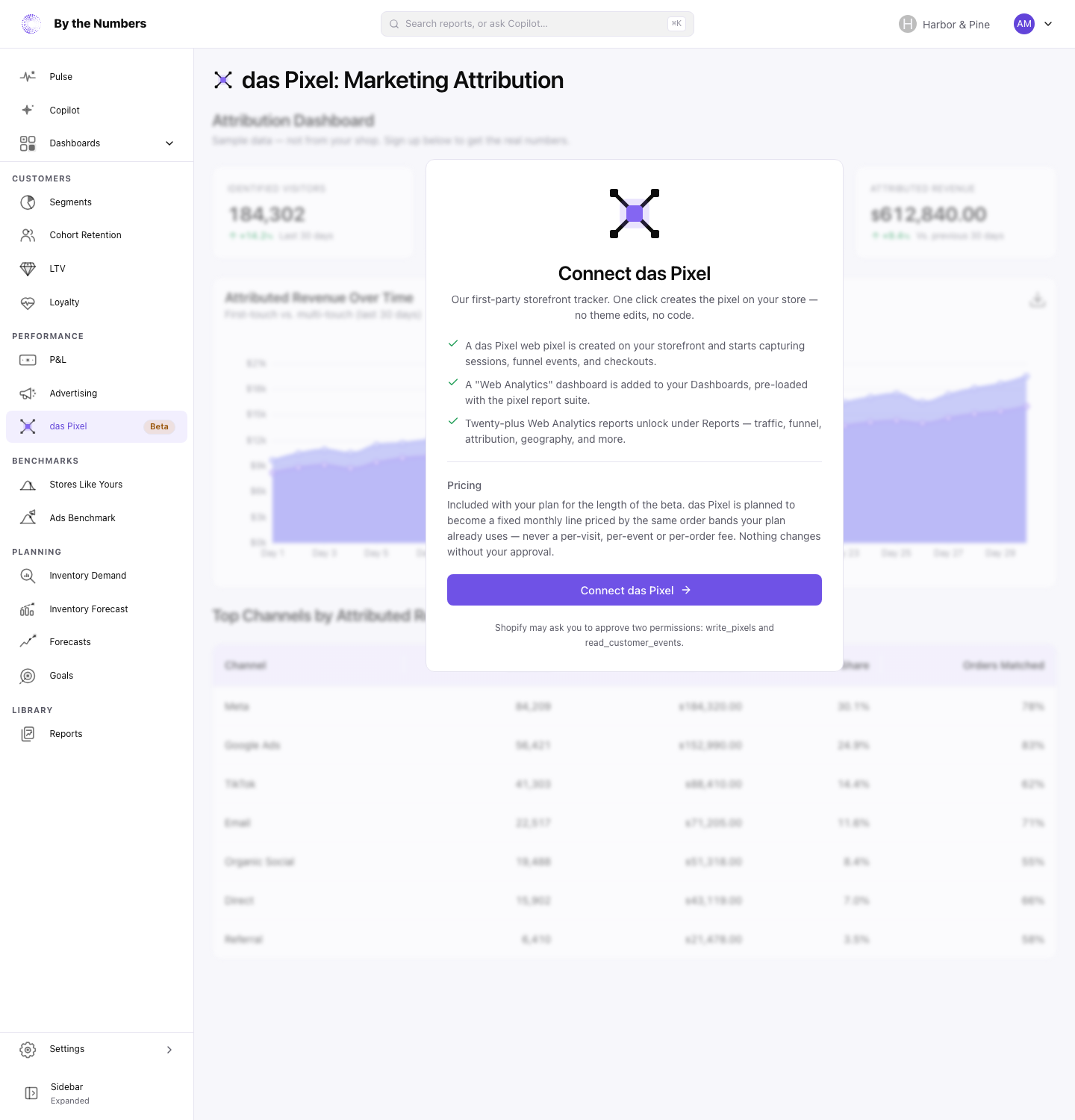Select the LTV diamond icon
The width and height of the screenshot is (1075, 1120).
pos(28,269)
